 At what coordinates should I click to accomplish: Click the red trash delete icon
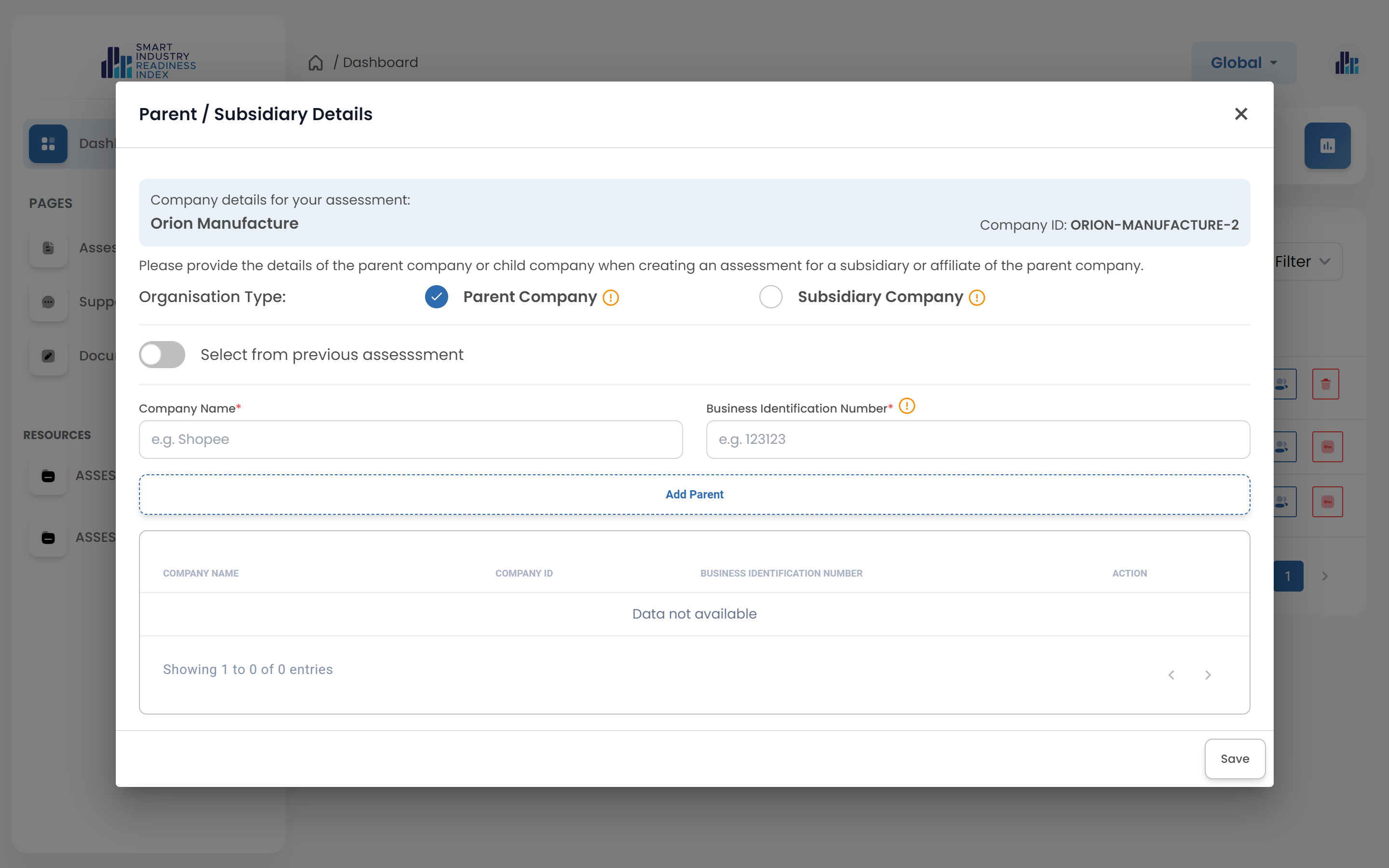point(1325,384)
